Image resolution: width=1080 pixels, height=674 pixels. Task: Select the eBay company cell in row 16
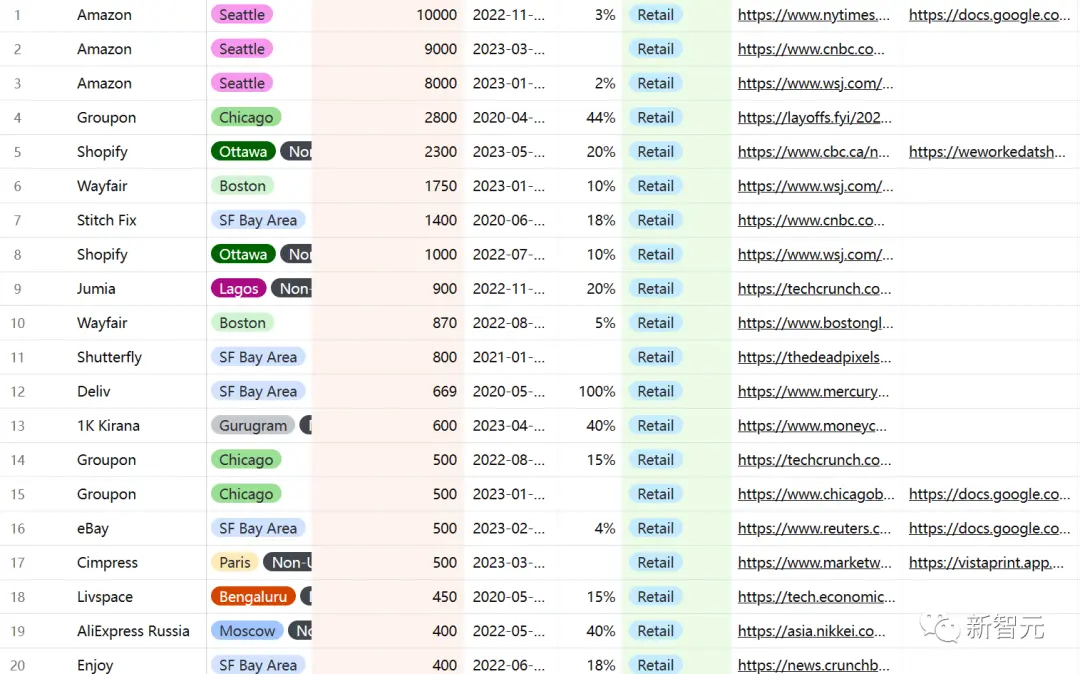(93, 528)
